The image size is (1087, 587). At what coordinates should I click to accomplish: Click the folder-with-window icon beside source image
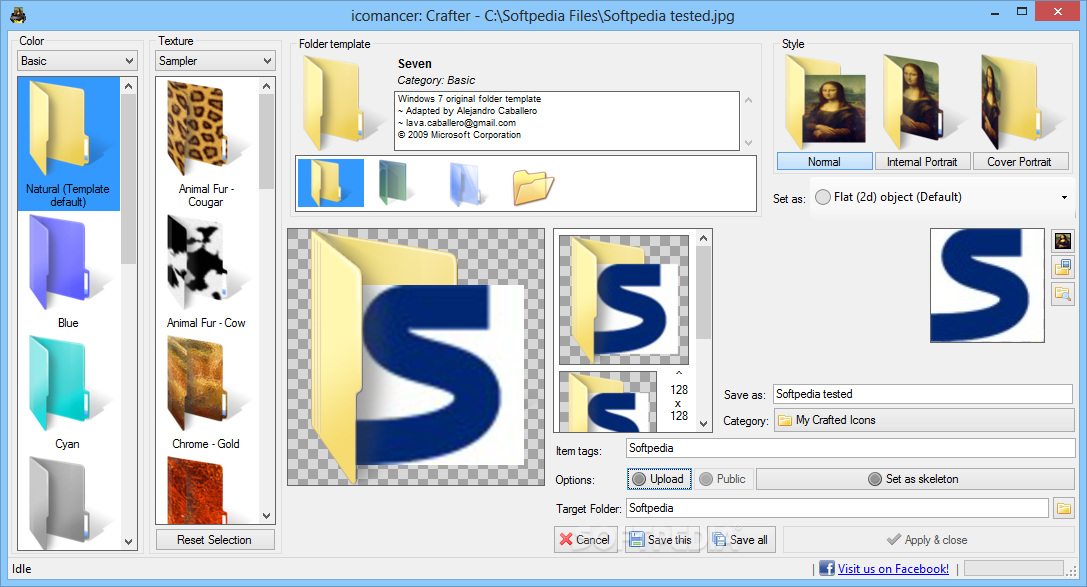[1063, 267]
